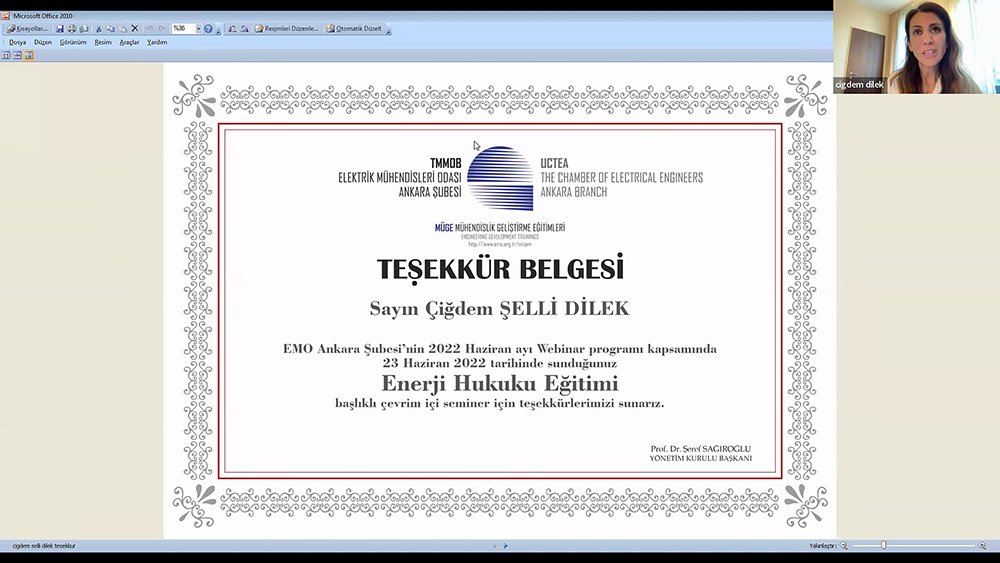Open the Araçlar menu
Image resolution: width=1000 pixels, height=563 pixels.
pos(129,42)
